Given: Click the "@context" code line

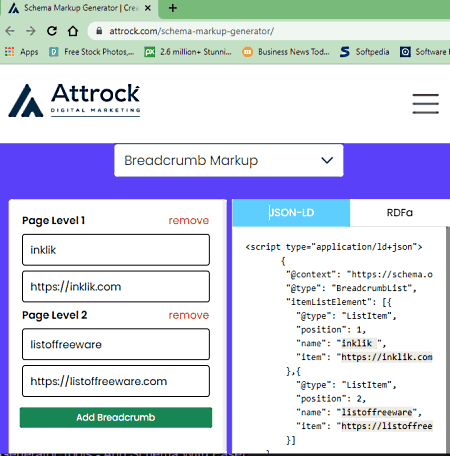Looking at the screenshot, I should (359, 274).
